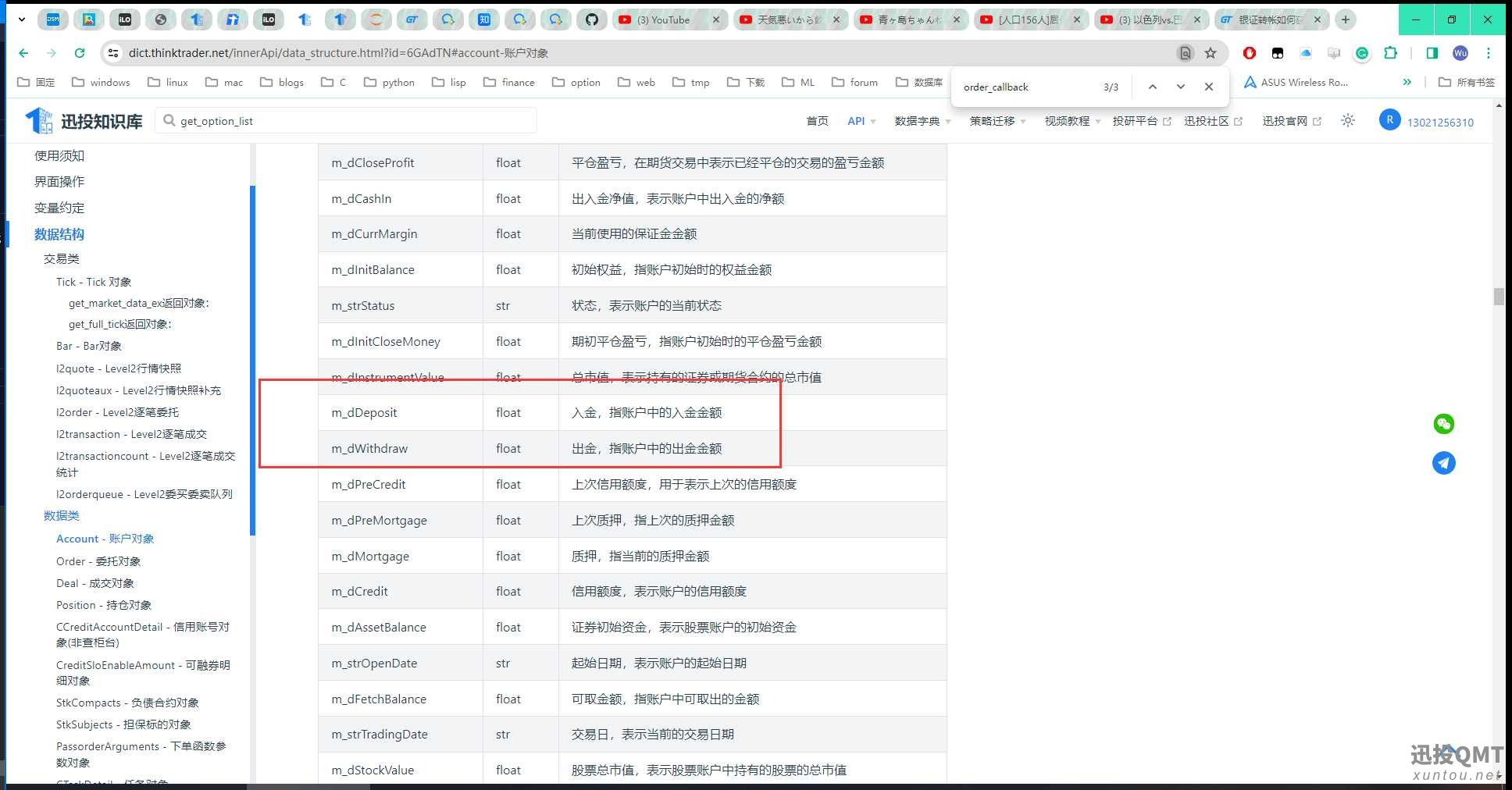Open a new browser tab
Image resolution: width=1512 pixels, height=790 pixels.
pyautogui.click(x=1345, y=20)
